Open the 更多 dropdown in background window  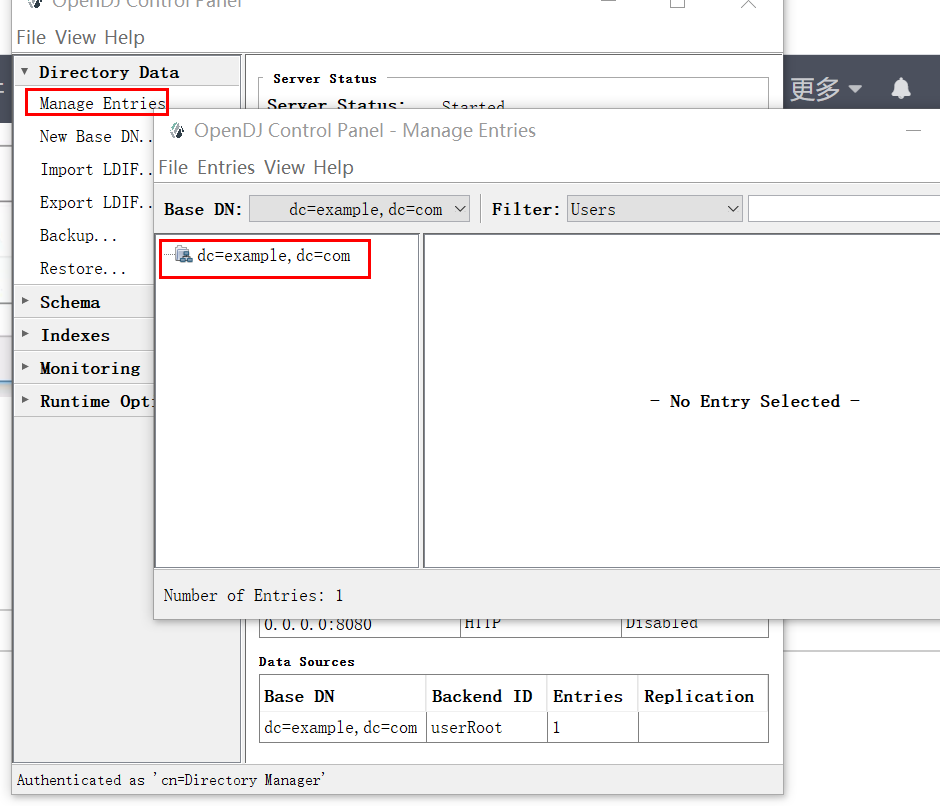[x=825, y=89]
